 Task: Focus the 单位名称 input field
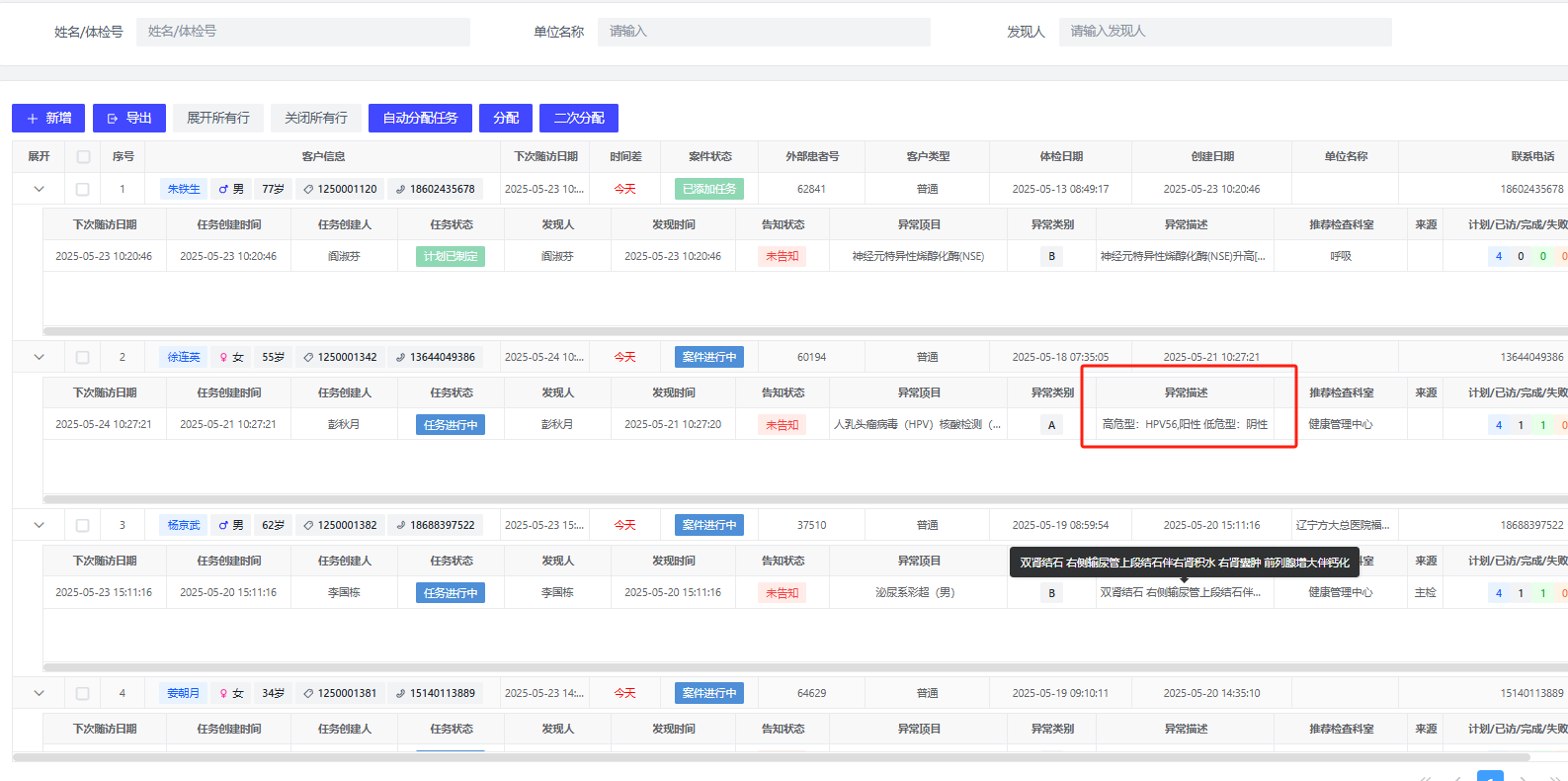coord(764,32)
